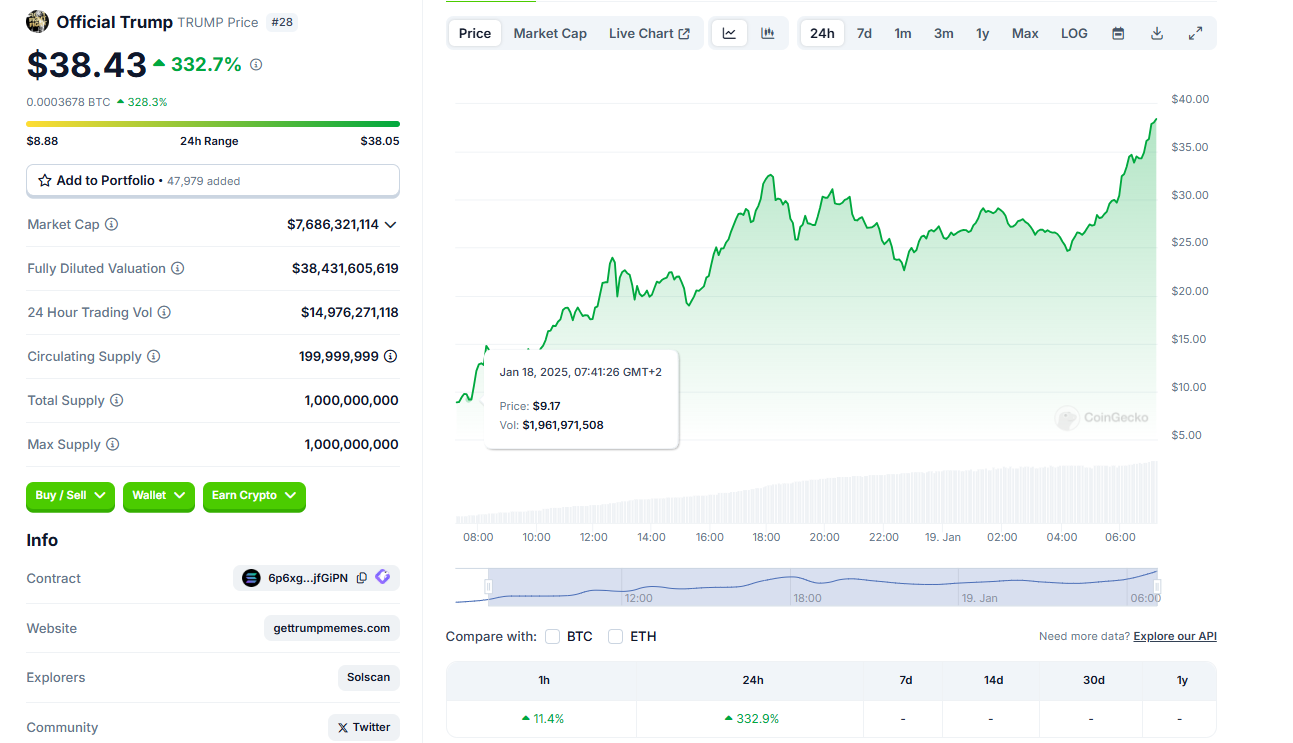The width and height of the screenshot is (1293, 743).
Task: Select the 7d time range
Action: coord(864,33)
